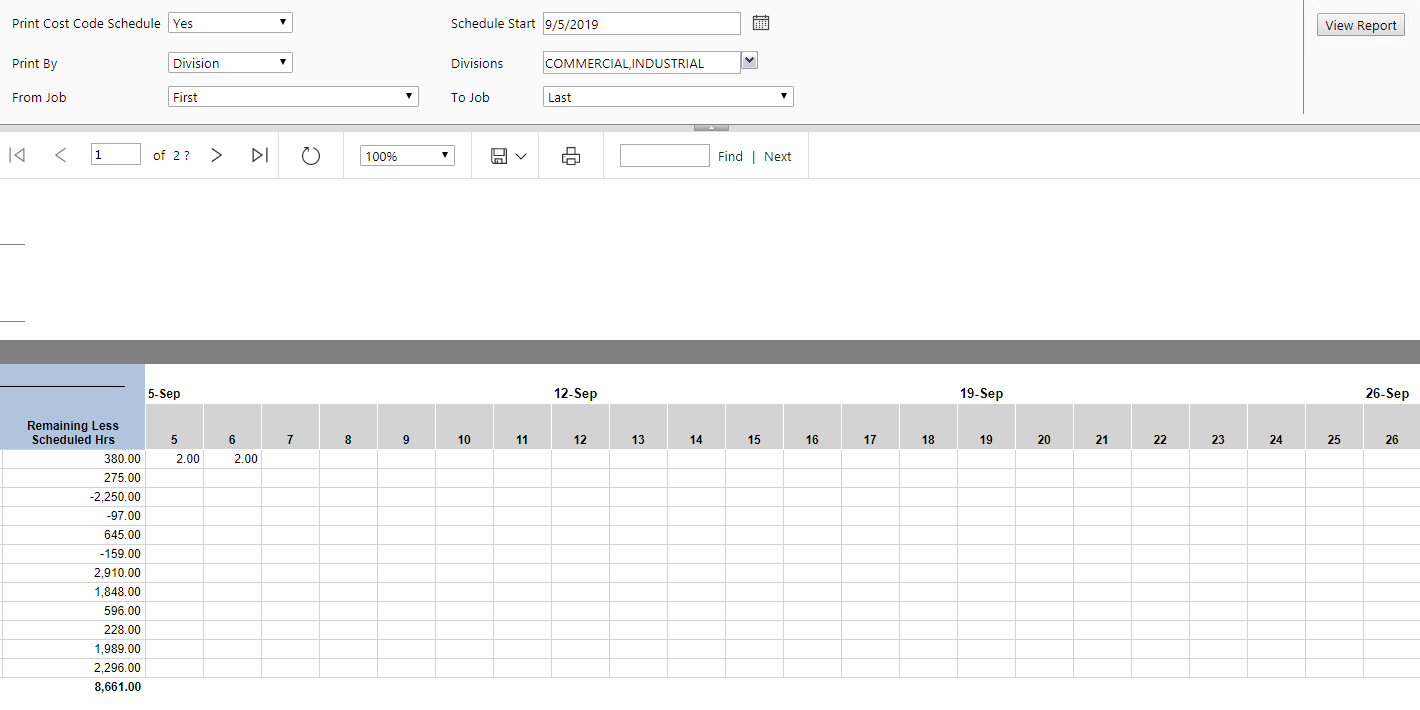Jump to last report page
This screenshot has width=1420, height=710.
[x=260, y=155]
